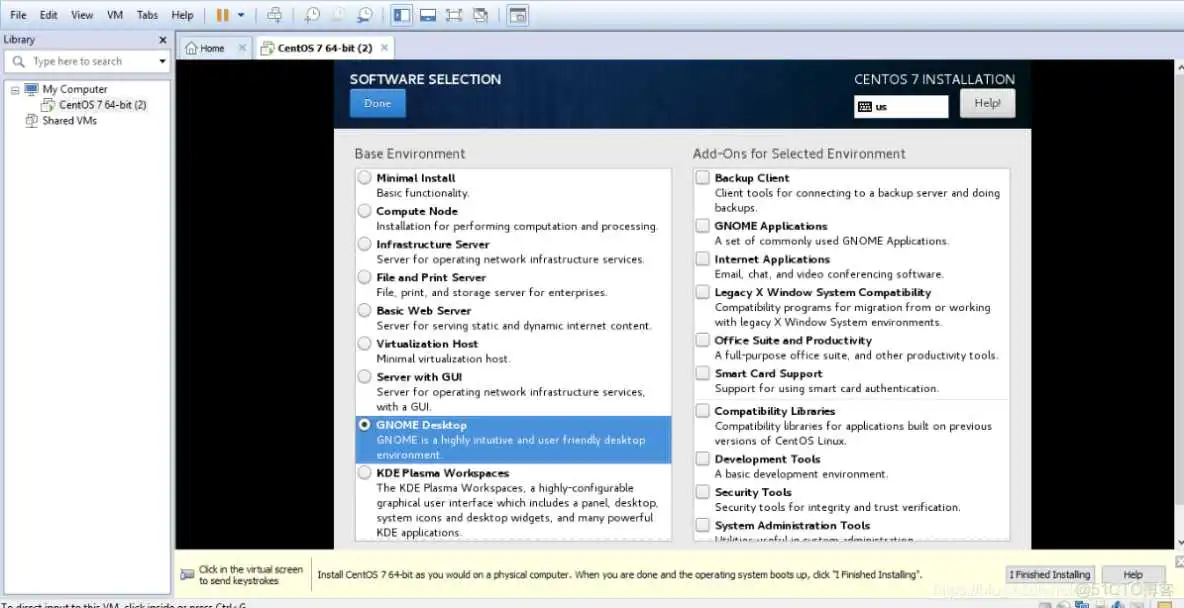Toggle the library sidebar view icon

(401, 15)
